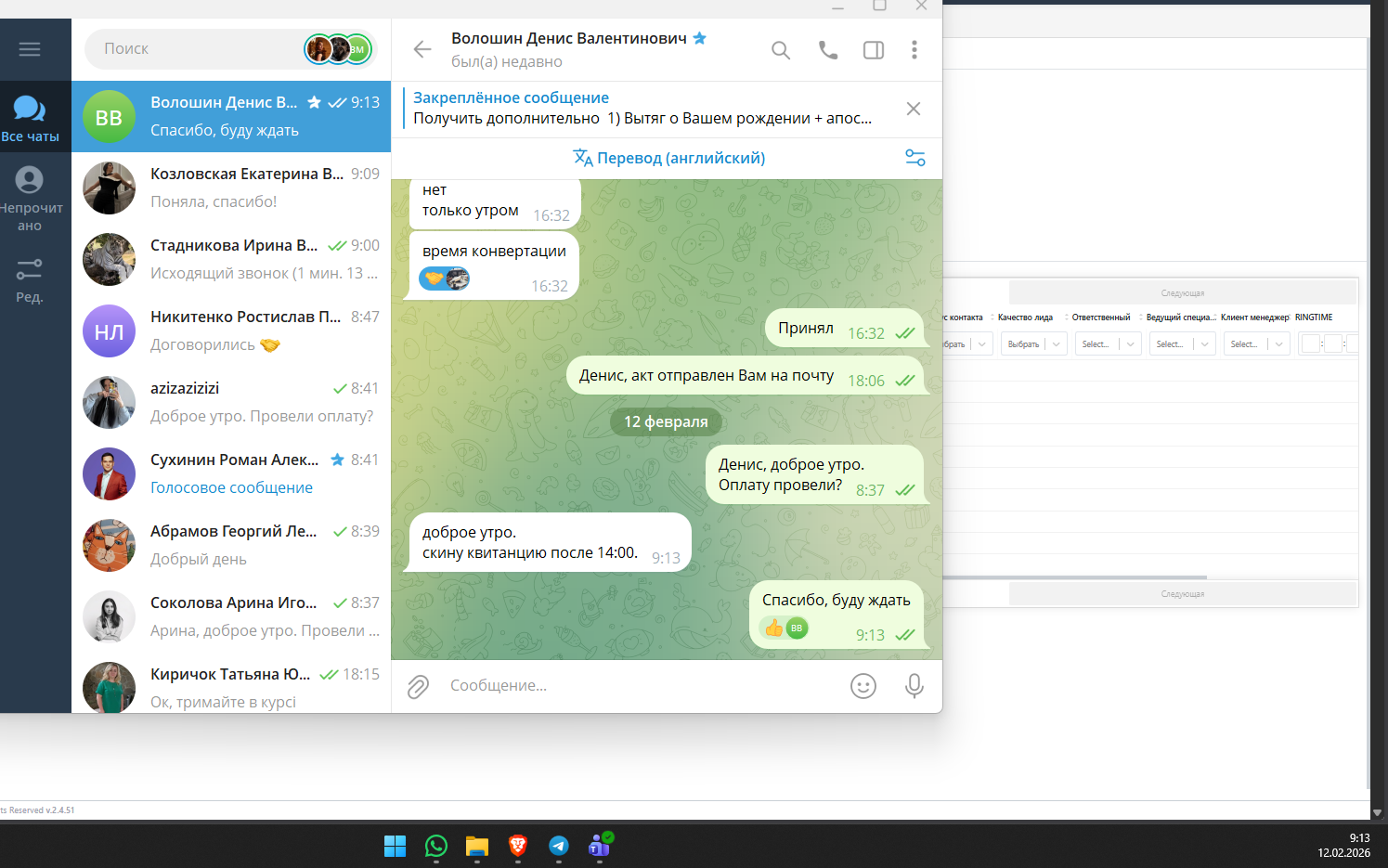
Task: Click message 'скину квитанцию после 14:00.'
Action: click(x=550, y=543)
